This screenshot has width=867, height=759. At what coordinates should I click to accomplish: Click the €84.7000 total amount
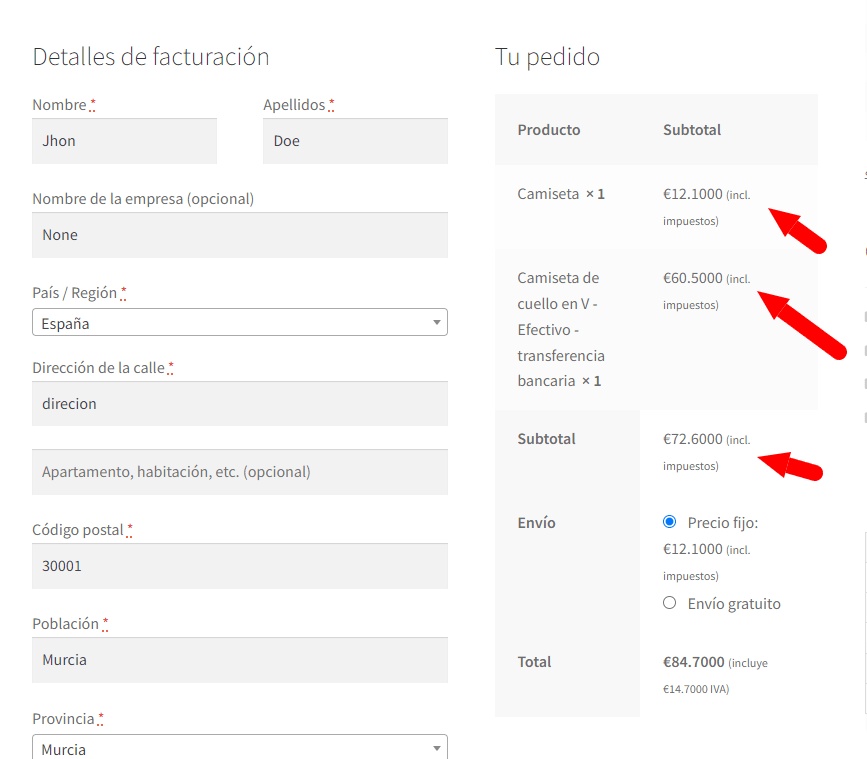[693, 662]
